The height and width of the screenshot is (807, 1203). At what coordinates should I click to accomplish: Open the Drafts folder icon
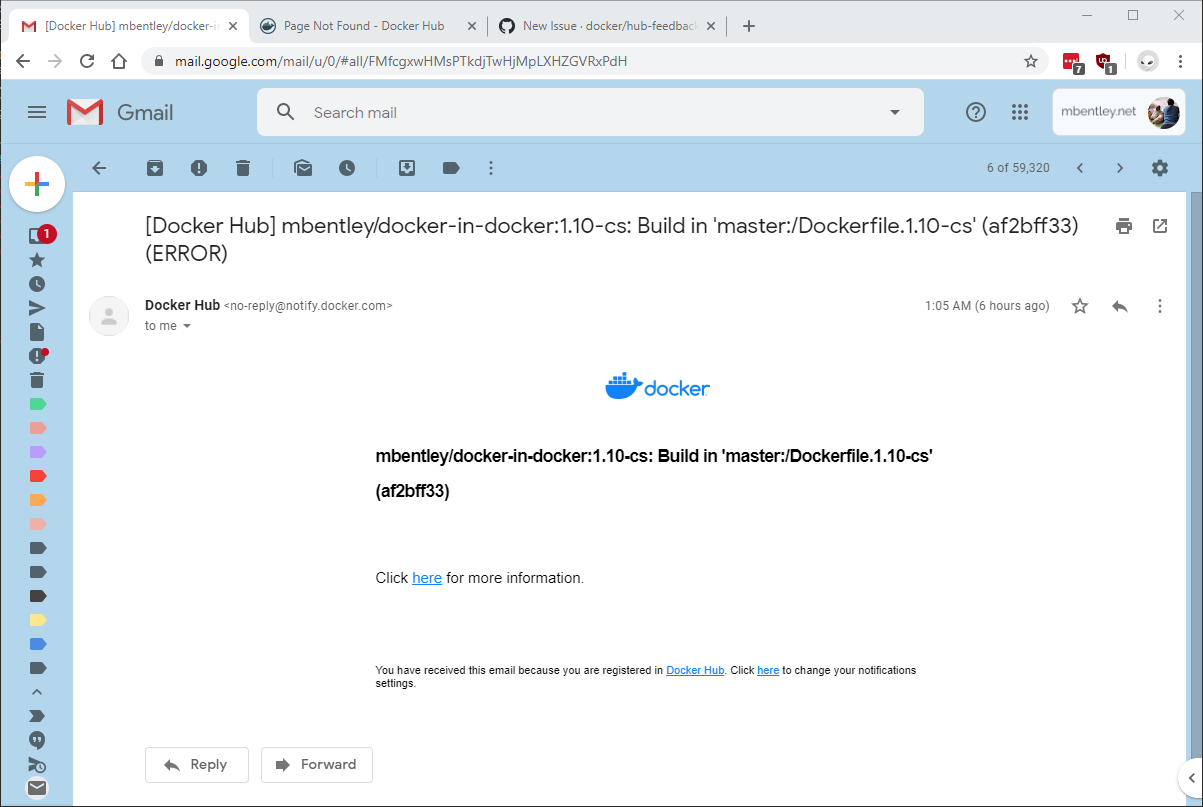click(37, 332)
